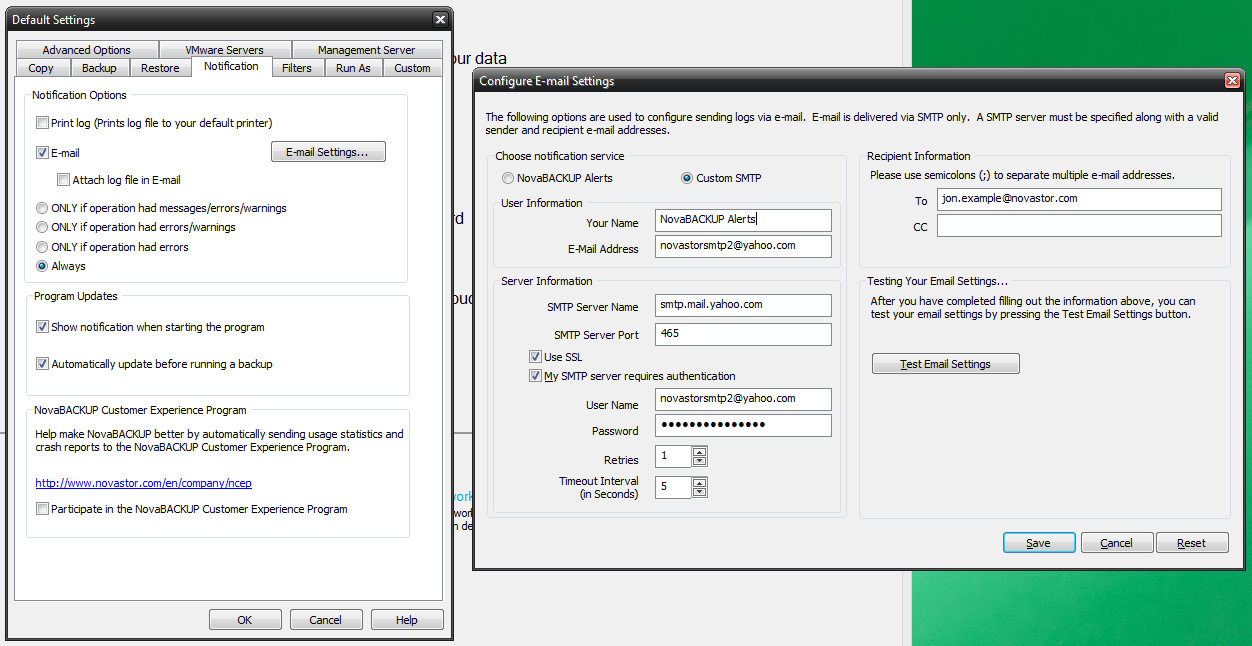Click the "Server Information" group label
This screenshot has height=646, width=1252.
(x=547, y=281)
